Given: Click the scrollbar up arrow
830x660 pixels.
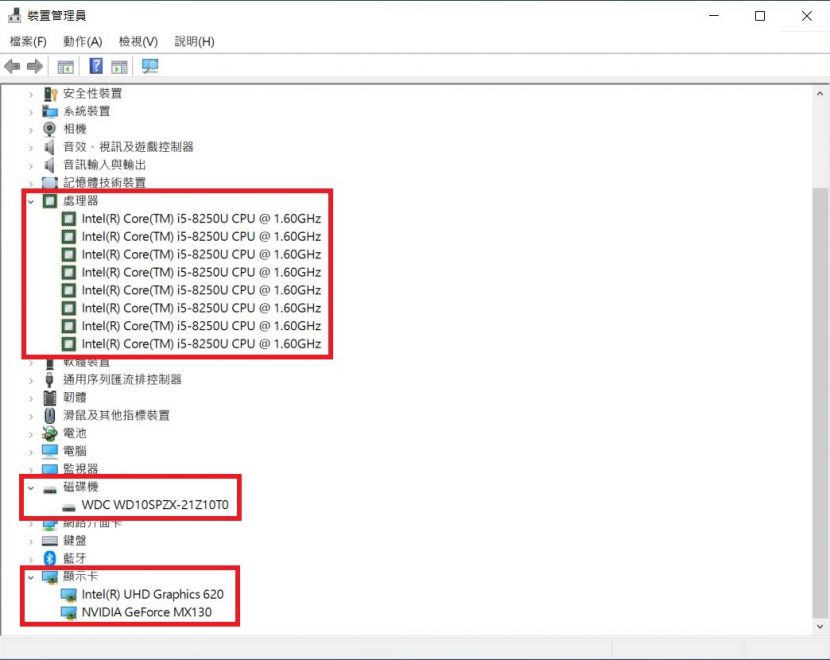Looking at the screenshot, I should [820, 94].
